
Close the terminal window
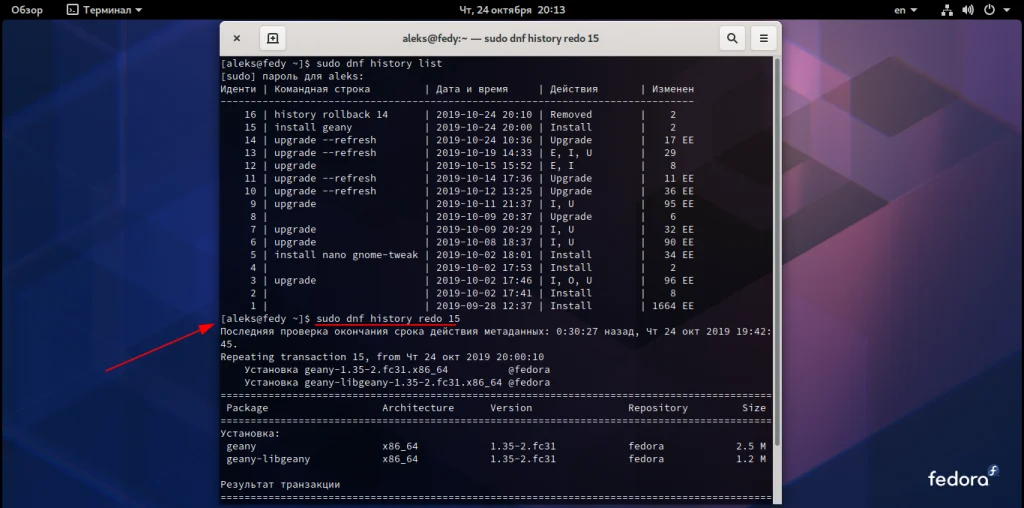(x=236, y=39)
